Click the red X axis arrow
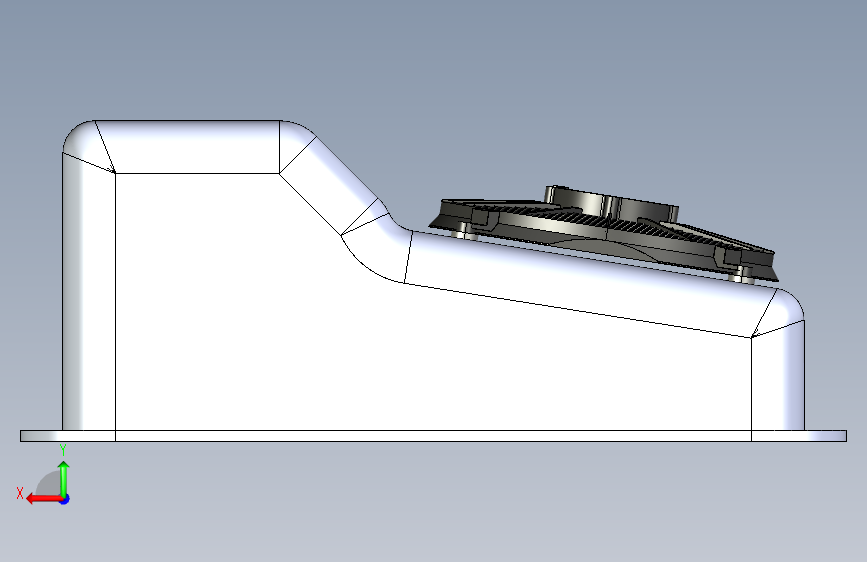The width and height of the screenshot is (867, 562). tap(43, 499)
